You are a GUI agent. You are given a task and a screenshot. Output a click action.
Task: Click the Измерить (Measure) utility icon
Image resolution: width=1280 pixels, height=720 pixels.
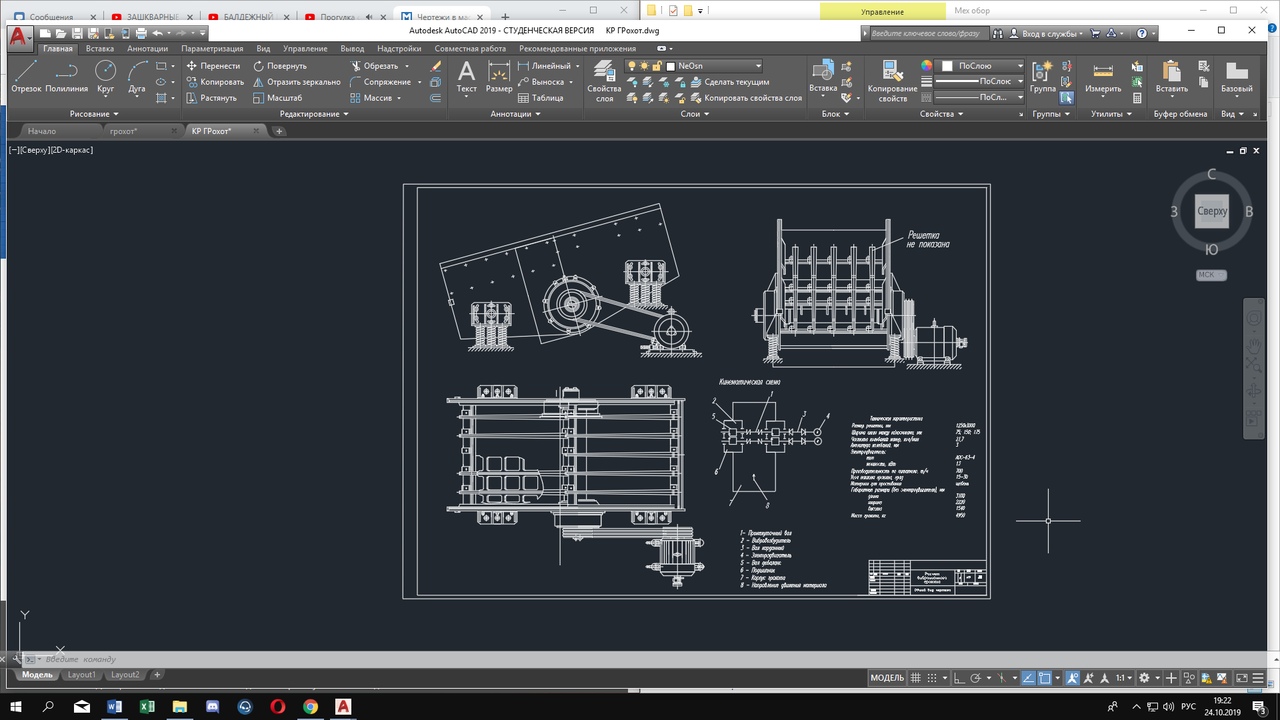pyautogui.click(x=1103, y=76)
